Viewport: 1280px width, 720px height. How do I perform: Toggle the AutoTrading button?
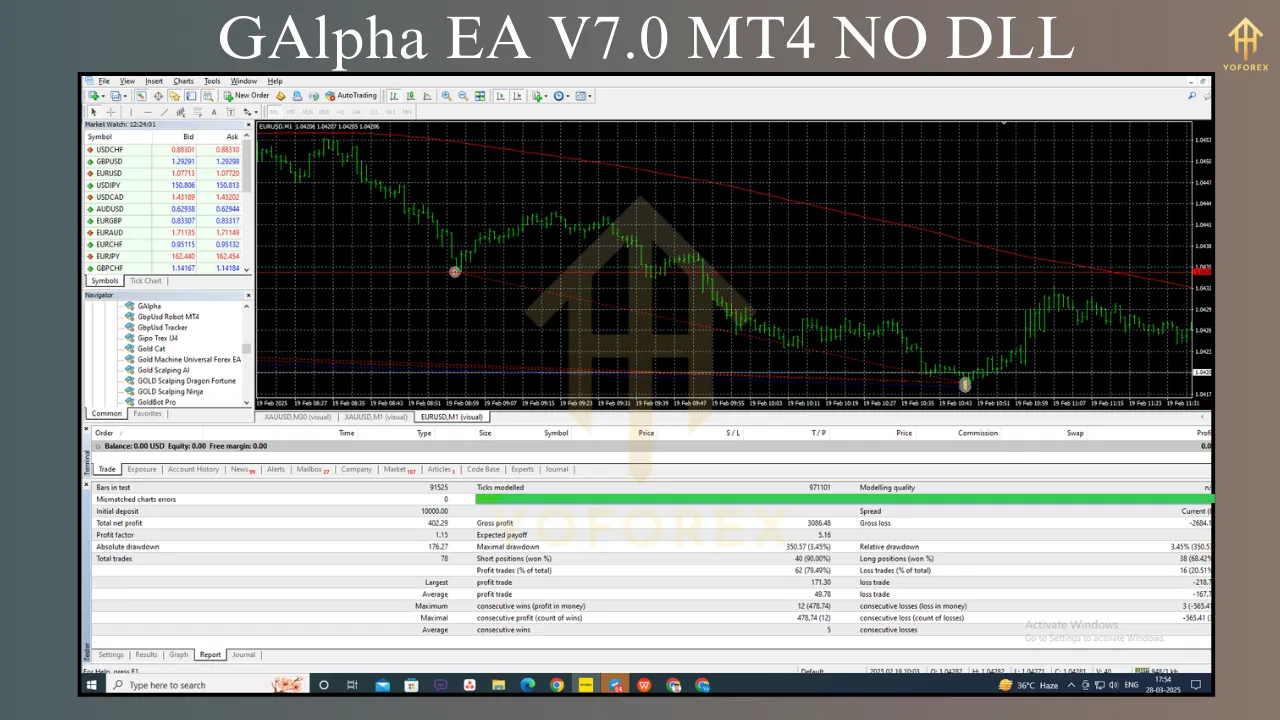click(x=351, y=96)
